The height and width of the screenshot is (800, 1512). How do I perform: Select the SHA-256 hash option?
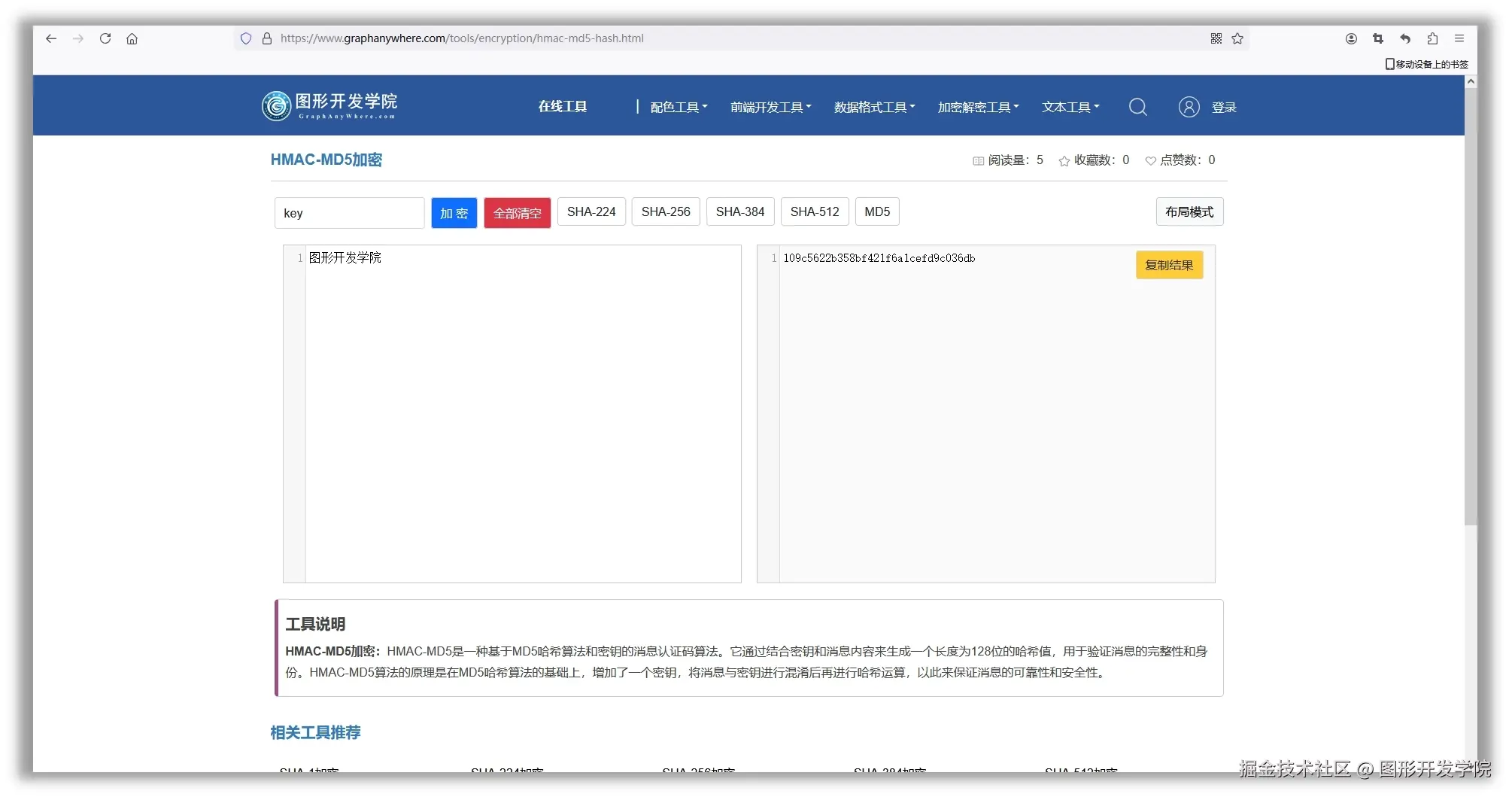[x=665, y=211]
